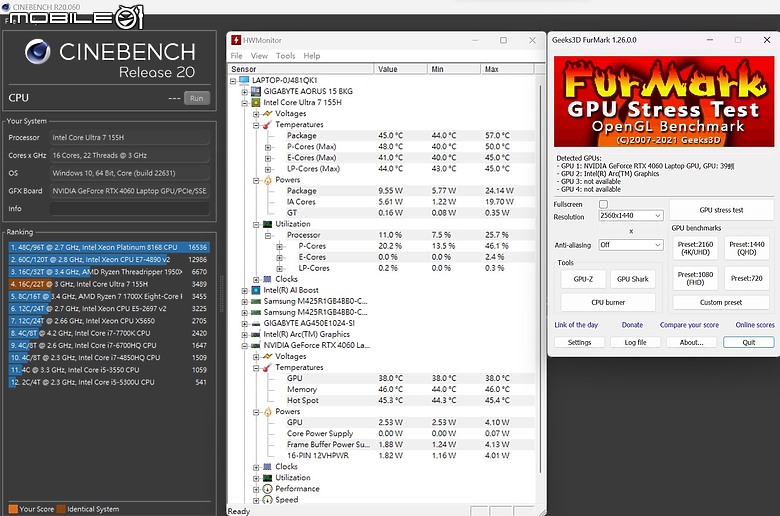Click the Cinebench title bar logo icon
Screen dimensions: 780x516
[6, 6]
